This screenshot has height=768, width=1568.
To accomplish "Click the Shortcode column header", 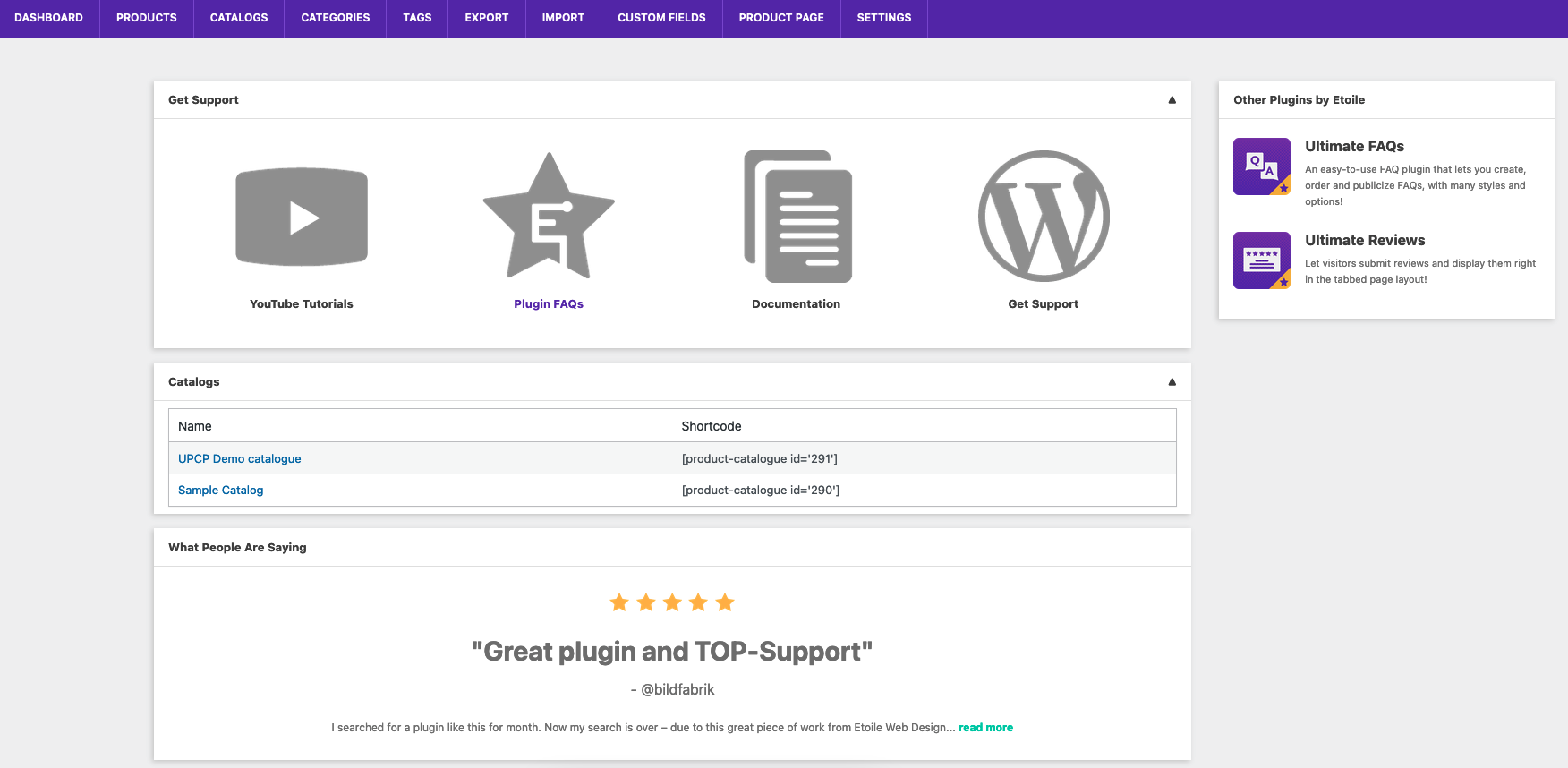I will tap(712, 426).
